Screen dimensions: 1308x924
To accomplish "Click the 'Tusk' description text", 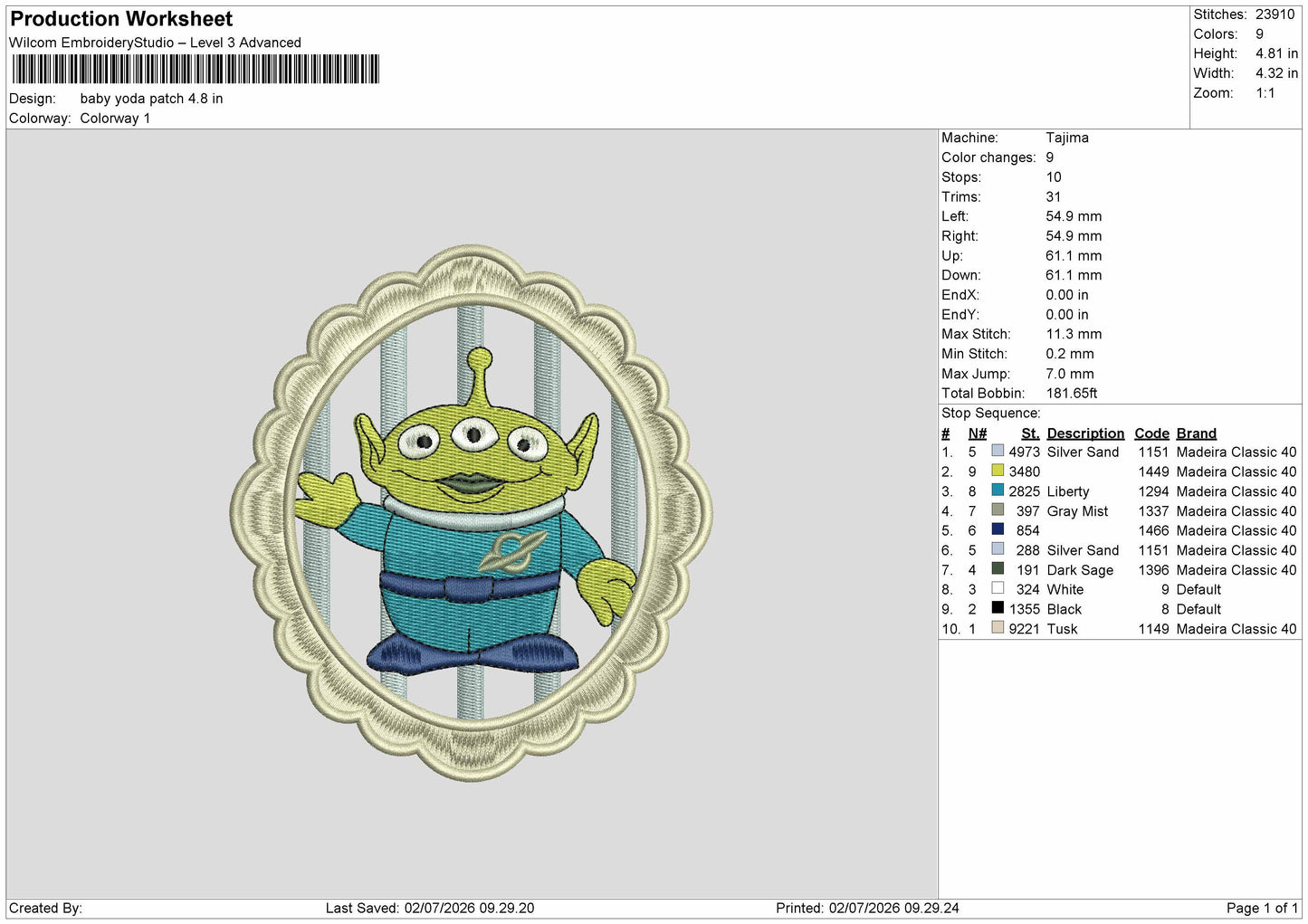I will tap(1062, 630).
